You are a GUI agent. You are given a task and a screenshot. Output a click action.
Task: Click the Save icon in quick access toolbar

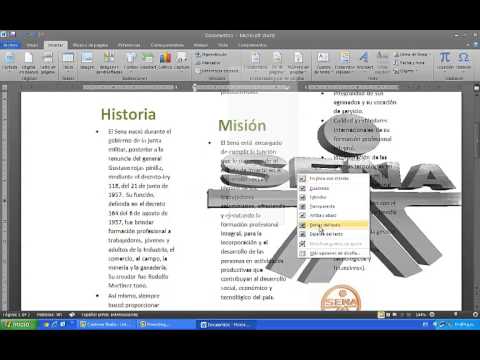pos(13,34)
